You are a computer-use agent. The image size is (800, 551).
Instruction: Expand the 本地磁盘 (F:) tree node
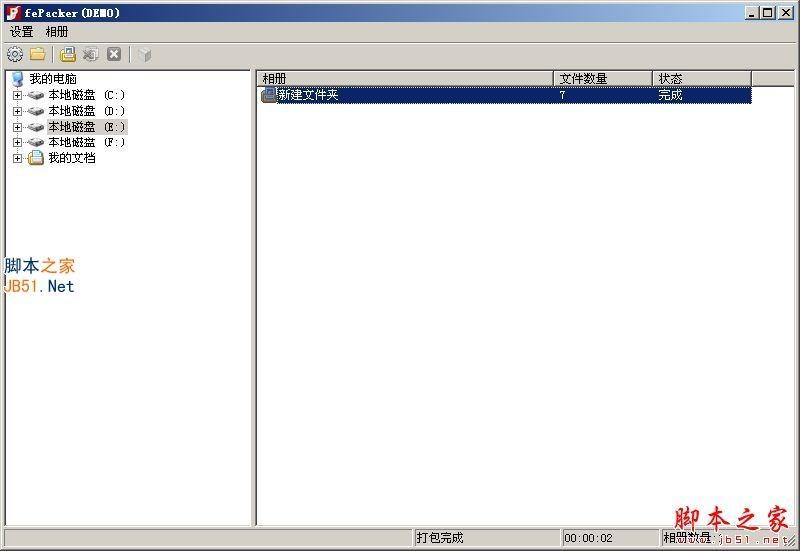pos(17,142)
